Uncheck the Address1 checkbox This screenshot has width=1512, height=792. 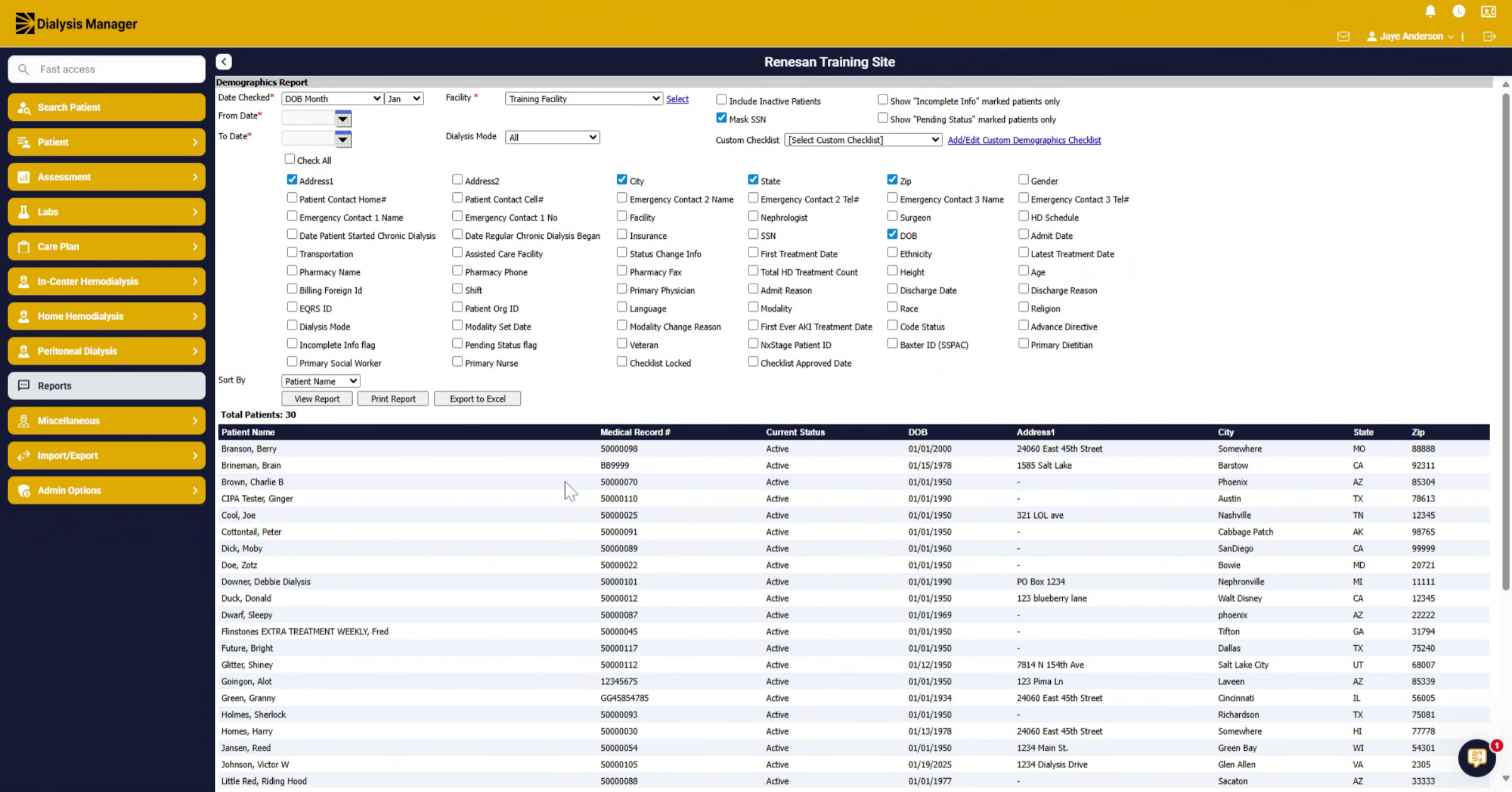[292, 180]
